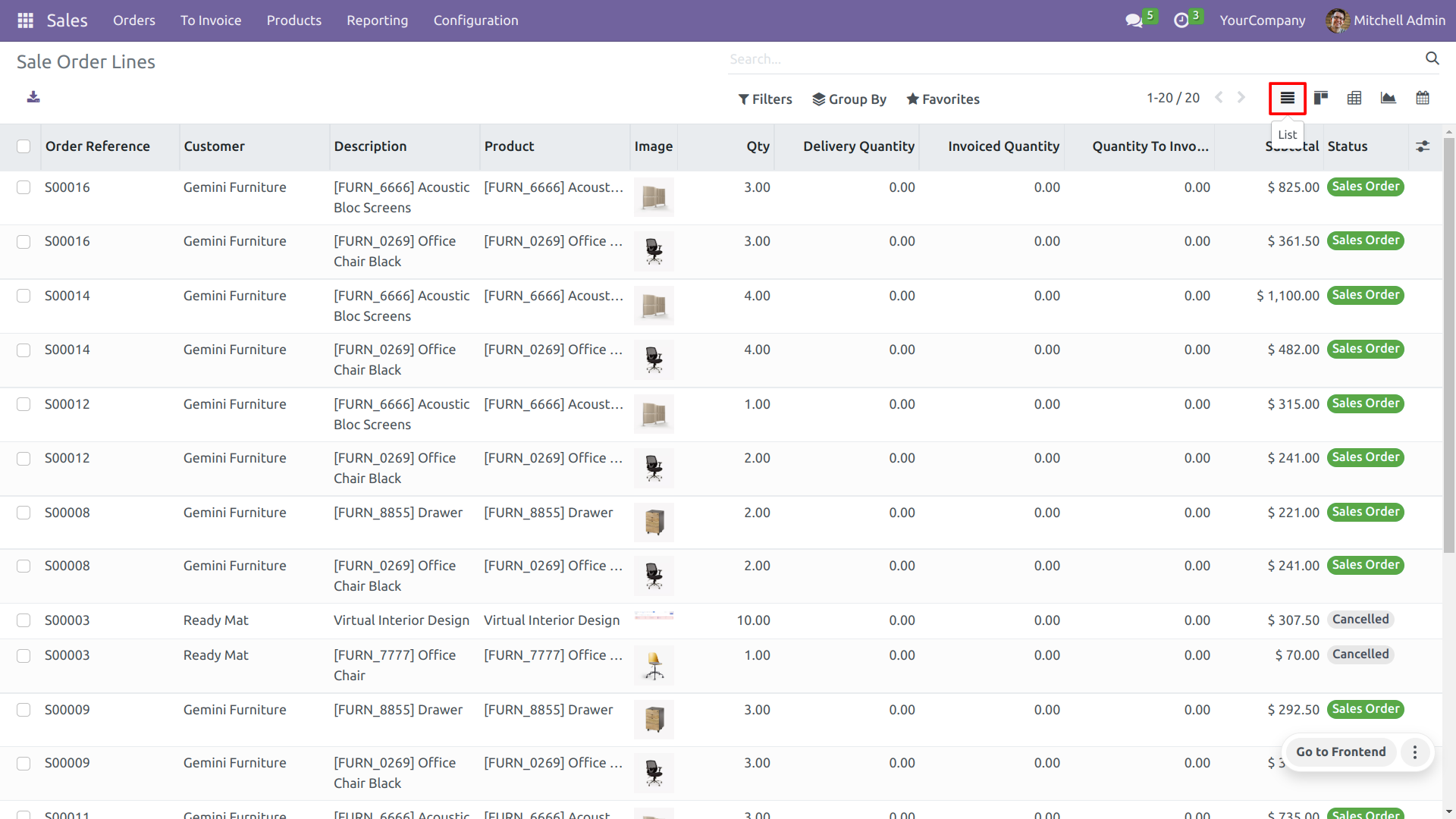Toggle the select-all header checkbox
The image size is (1456, 819).
[24, 146]
